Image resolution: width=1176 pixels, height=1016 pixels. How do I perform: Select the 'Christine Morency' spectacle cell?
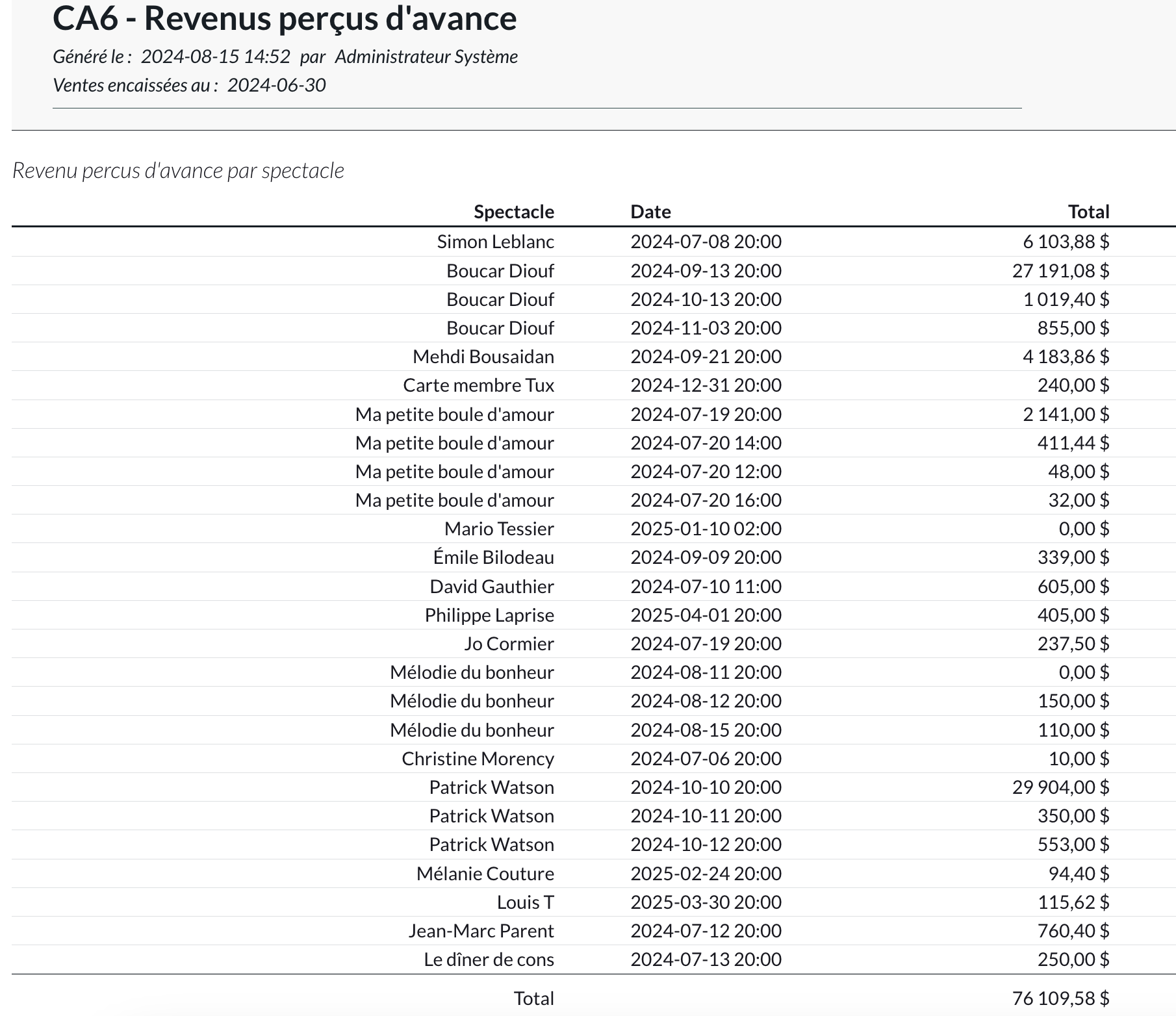pyautogui.click(x=478, y=759)
